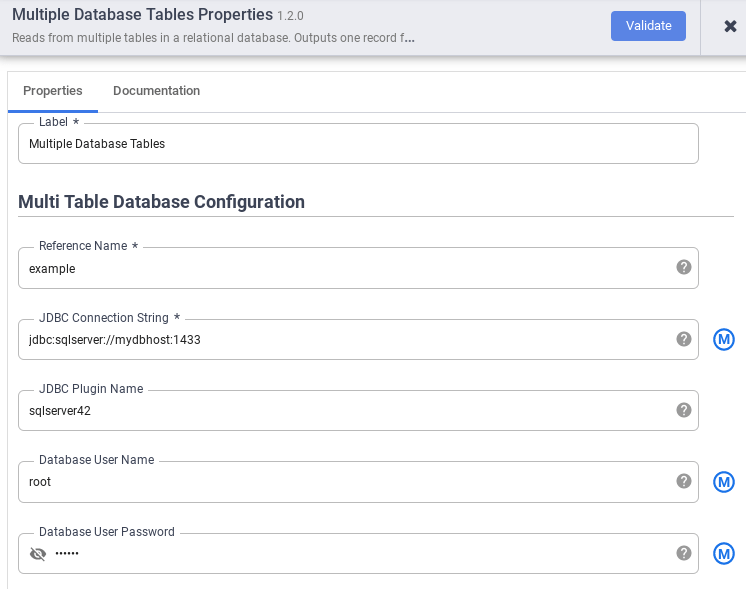Viewport: 746px width, 589px height.
Task: Switch to the Properties tab
Action: point(53,91)
